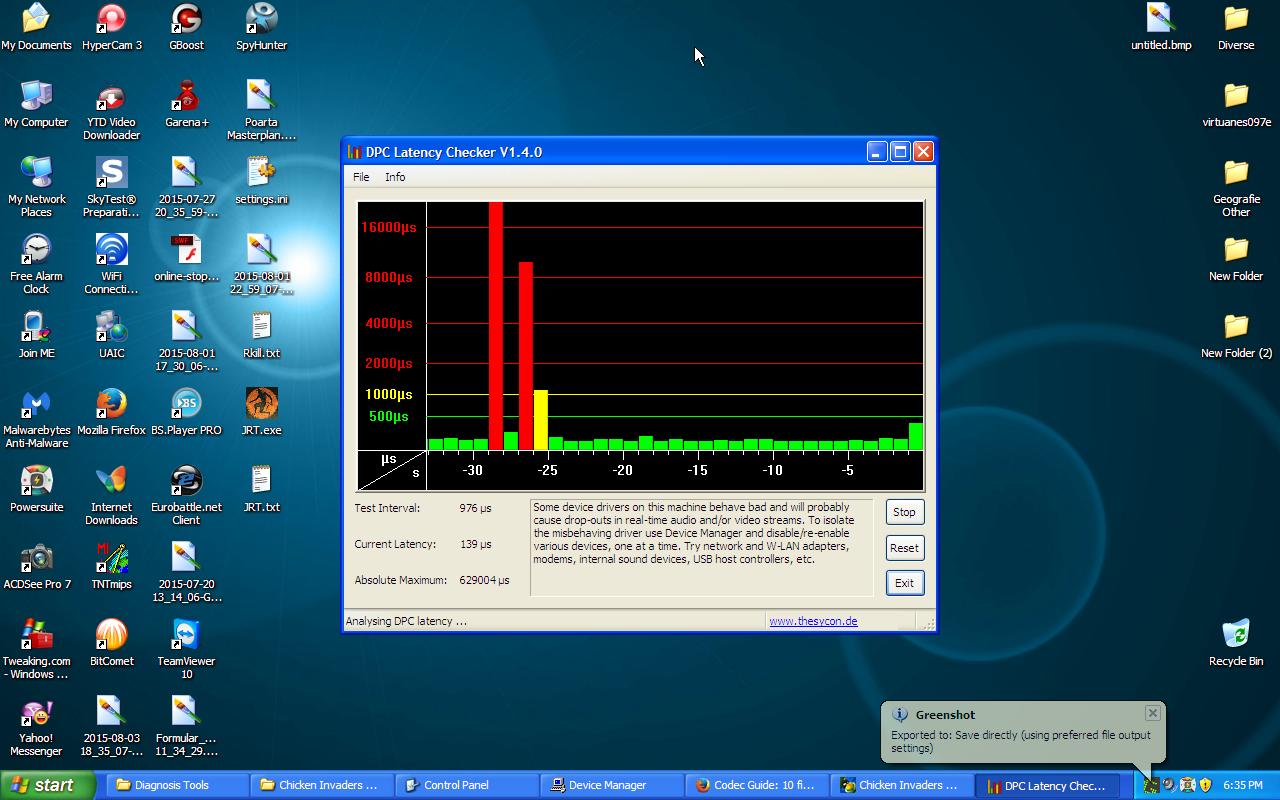Open SpyHunter desktop shortcut
The image size is (1280, 800).
261,20
